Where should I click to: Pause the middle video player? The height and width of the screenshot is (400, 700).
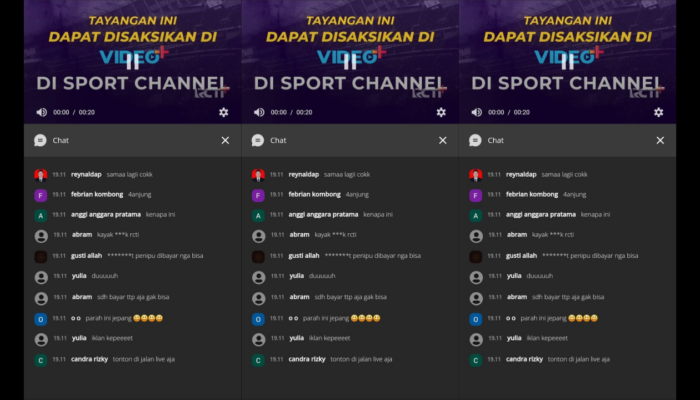[350, 62]
